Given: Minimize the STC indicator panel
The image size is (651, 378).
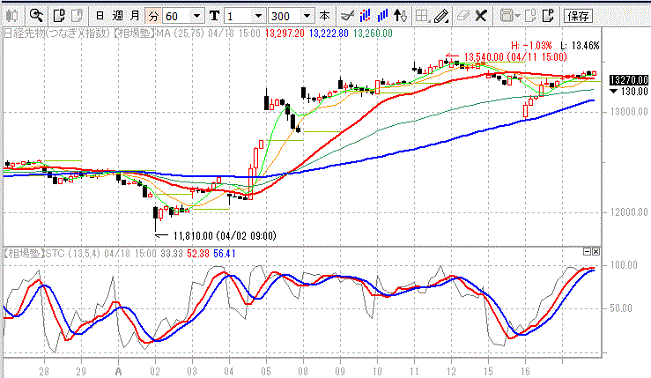Looking at the screenshot, I should point(587,252).
